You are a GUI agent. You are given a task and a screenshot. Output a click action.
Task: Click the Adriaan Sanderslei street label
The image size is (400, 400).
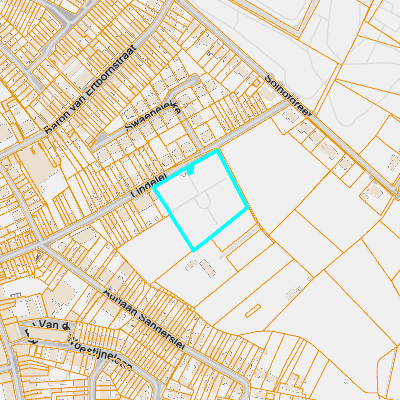click(144, 320)
